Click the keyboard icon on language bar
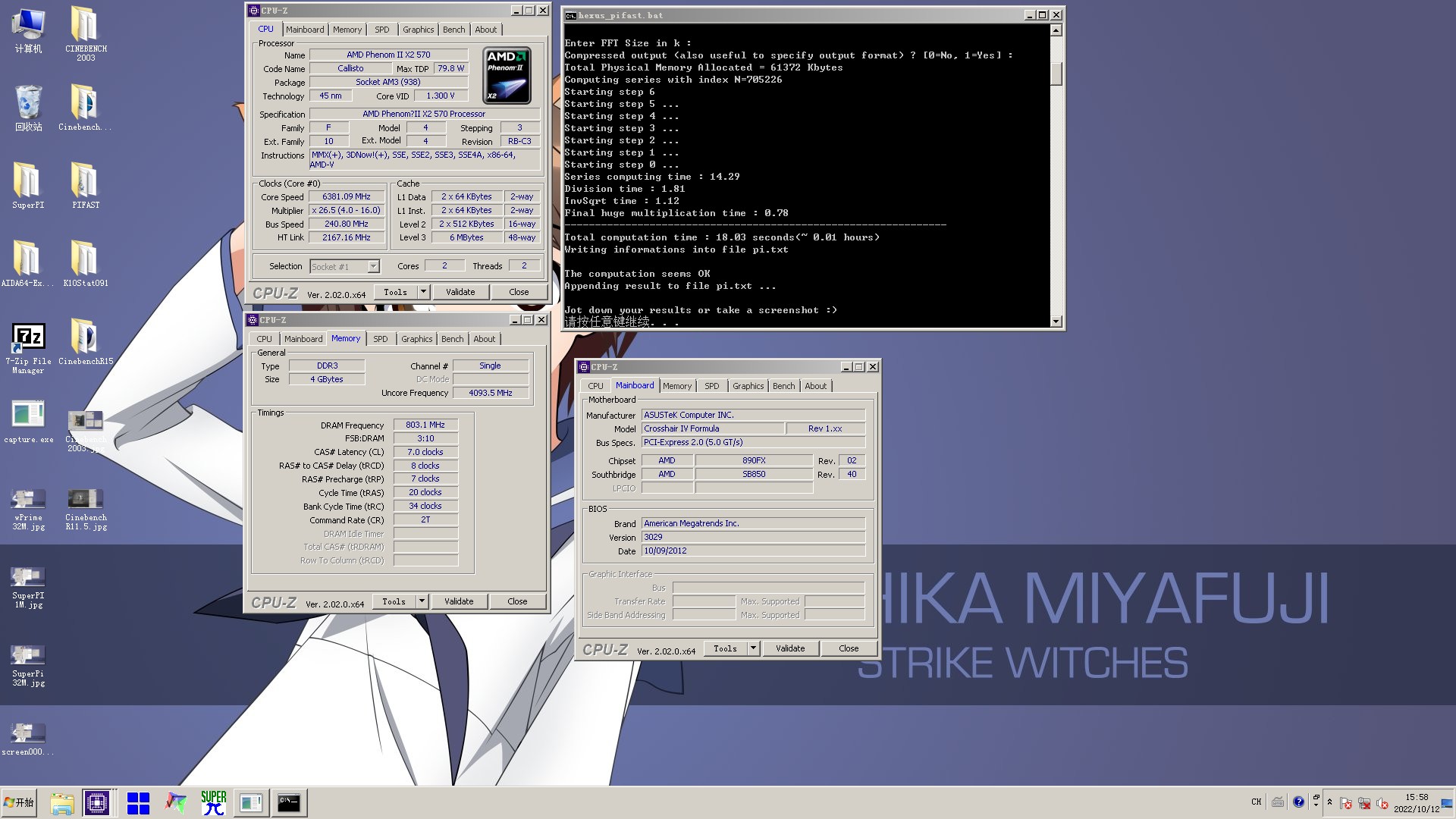Screen dimensions: 1456x819 tap(1278, 802)
